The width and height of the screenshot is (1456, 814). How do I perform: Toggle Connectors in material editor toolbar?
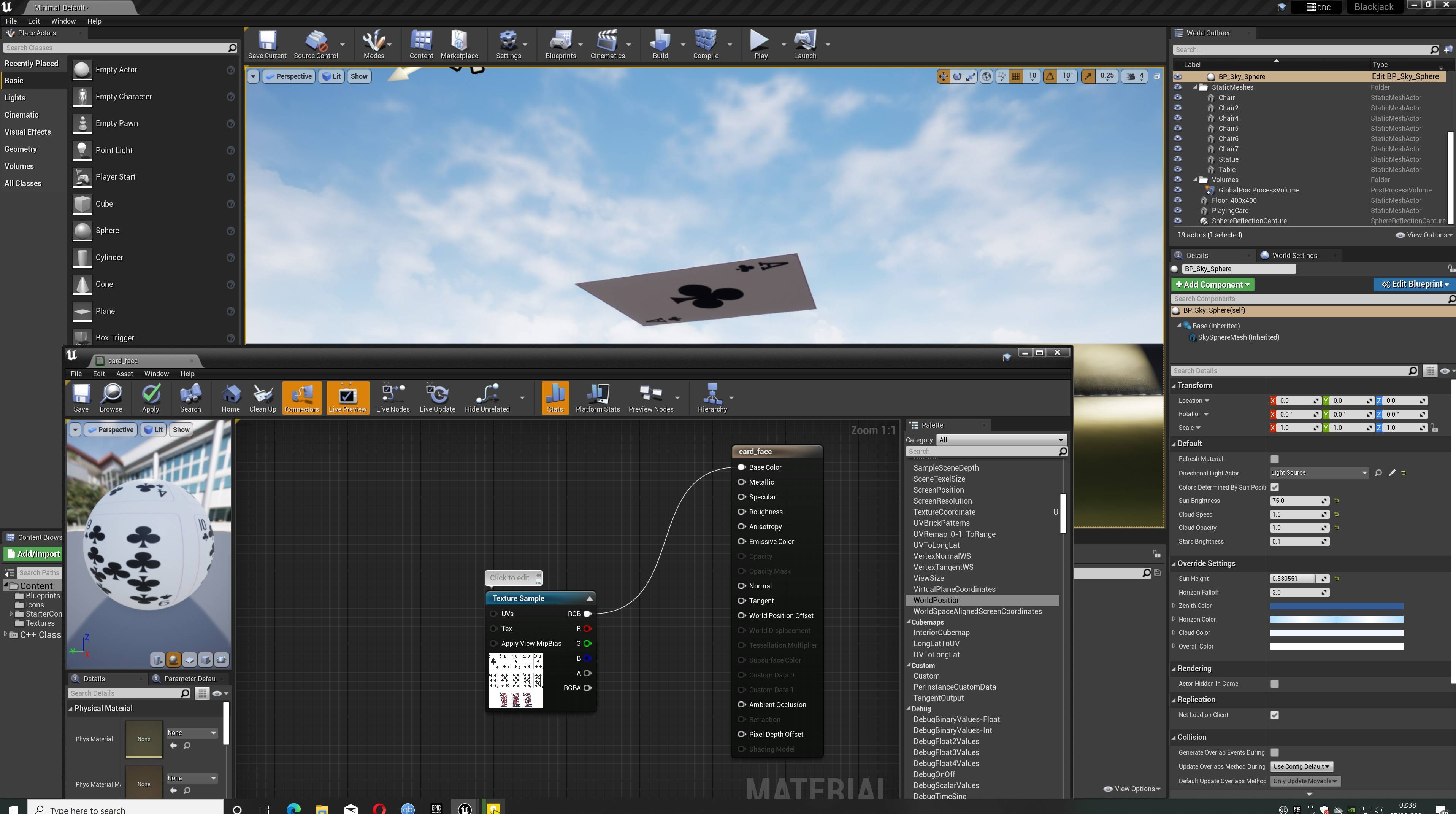tap(302, 397)
